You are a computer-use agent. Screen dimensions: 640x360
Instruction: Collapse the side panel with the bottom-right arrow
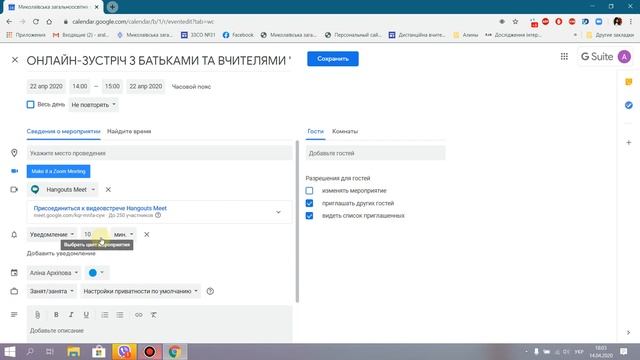pos(629,333)
